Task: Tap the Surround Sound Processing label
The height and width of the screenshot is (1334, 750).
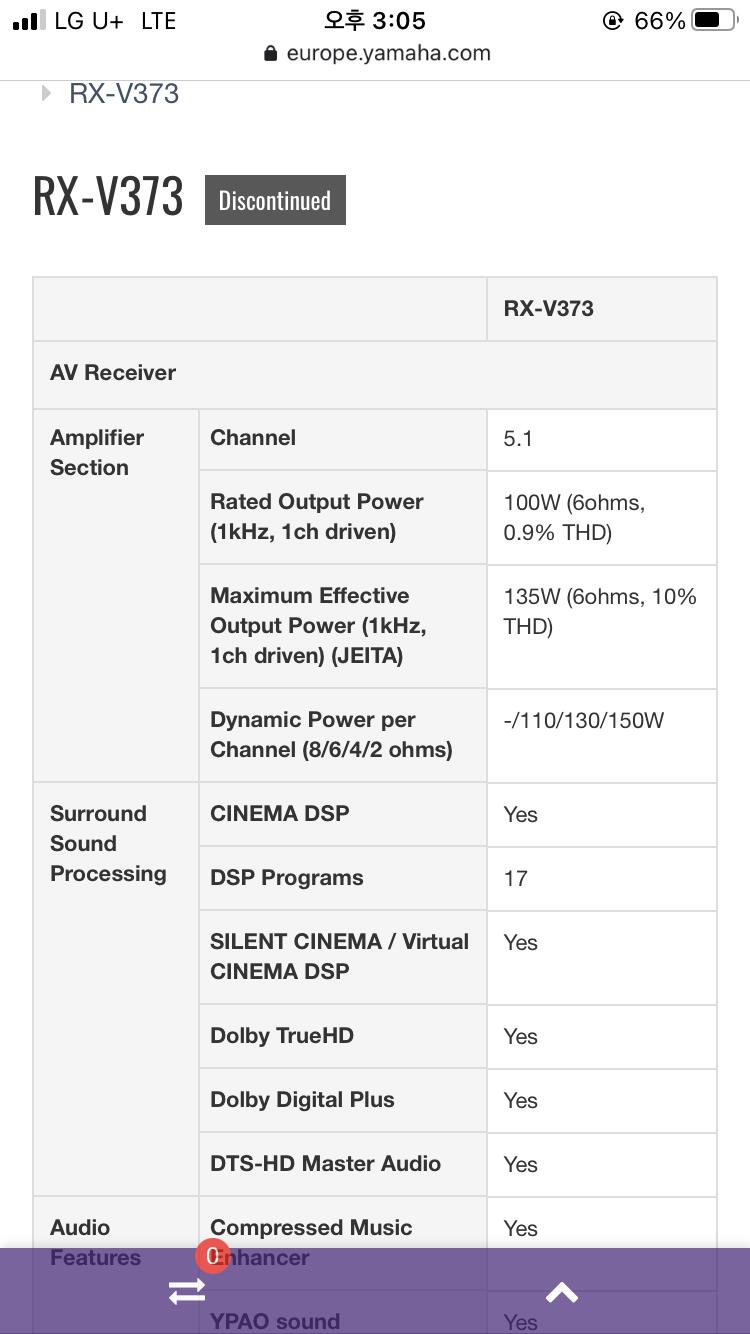Action: [x=108, y=844]
